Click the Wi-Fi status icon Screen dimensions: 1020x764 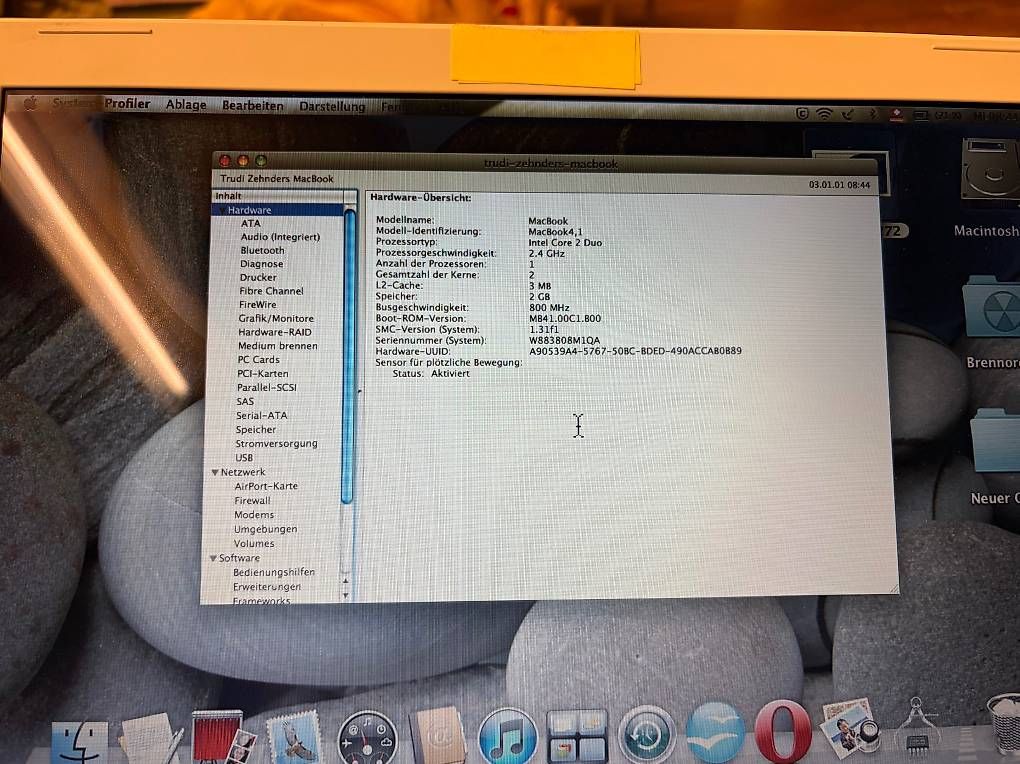tap(824, 114)
